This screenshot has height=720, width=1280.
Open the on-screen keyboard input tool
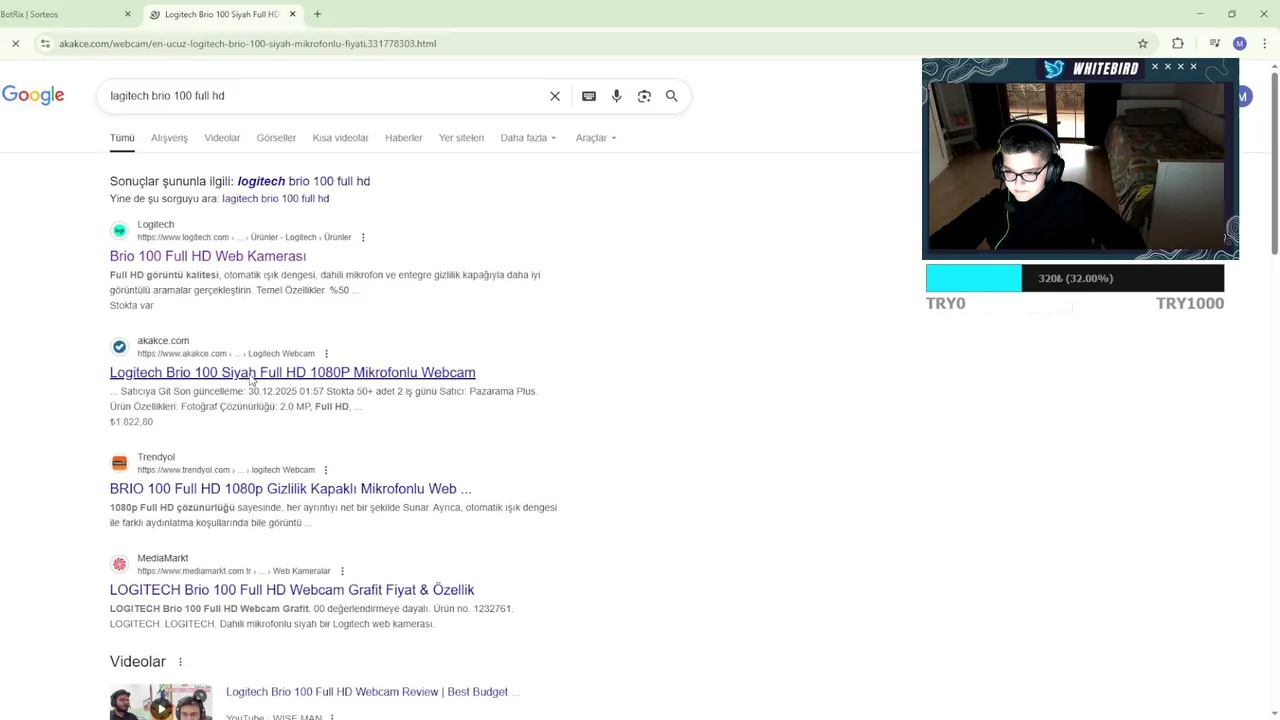coord(589,96)
